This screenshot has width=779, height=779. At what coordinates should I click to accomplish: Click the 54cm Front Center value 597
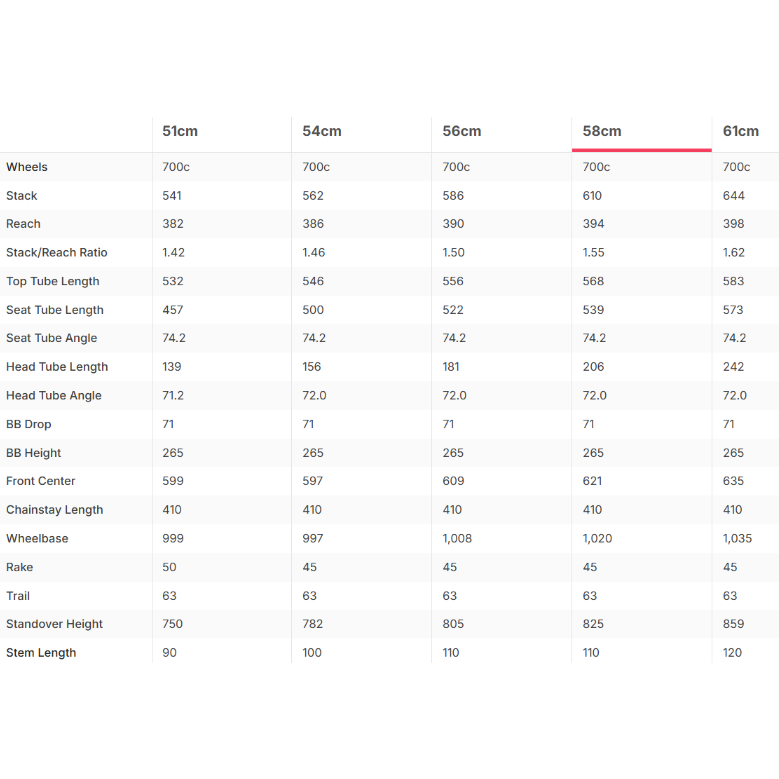pyautogui.click(x=312, y=481)
